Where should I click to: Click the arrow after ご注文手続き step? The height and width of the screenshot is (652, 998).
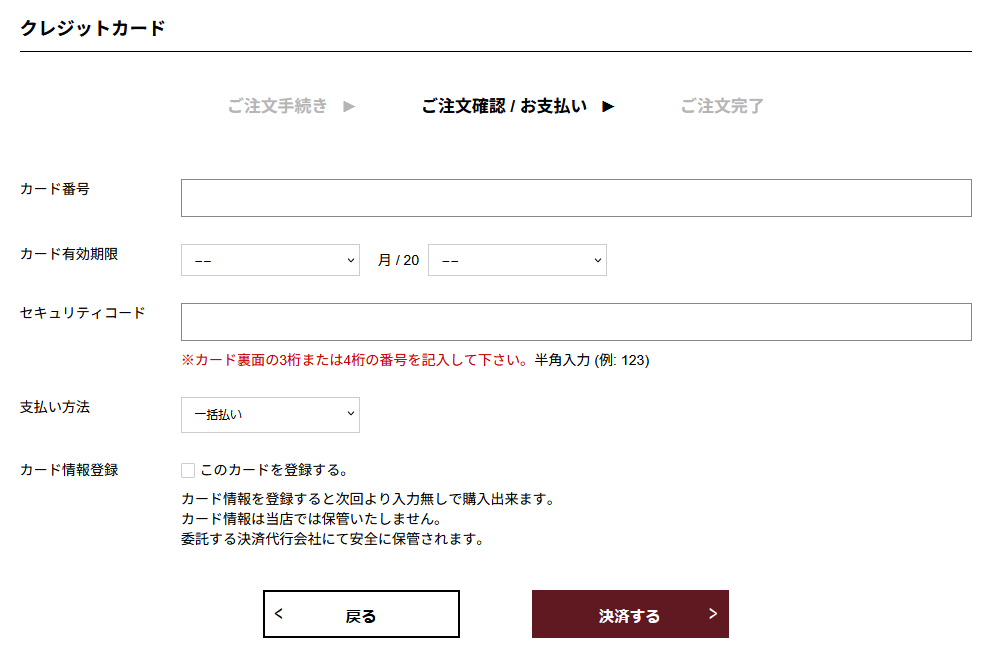tap(349, 106)
